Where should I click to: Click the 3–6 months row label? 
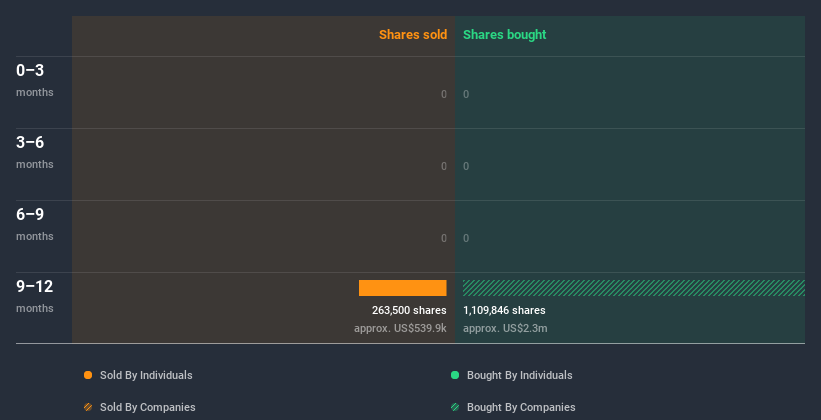pyautogui.click(x=35, y=152)
